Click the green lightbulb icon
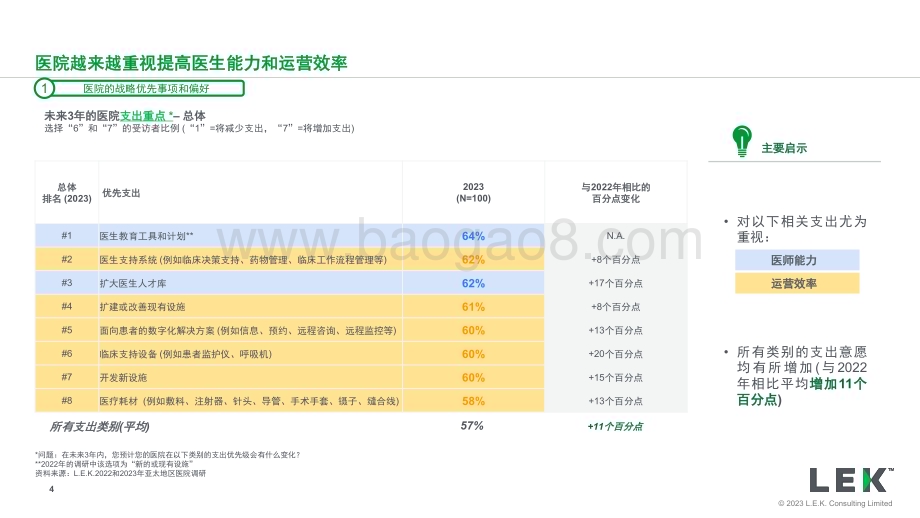This screenshot has width=920, height=518. click(742, 141)
